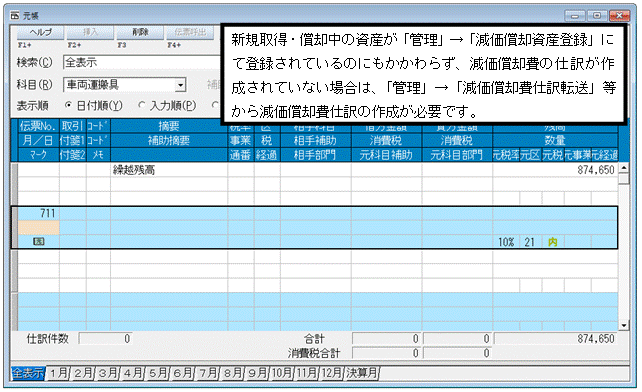
Task: Click the 補助摘要 column header
Action: [169, 140]
